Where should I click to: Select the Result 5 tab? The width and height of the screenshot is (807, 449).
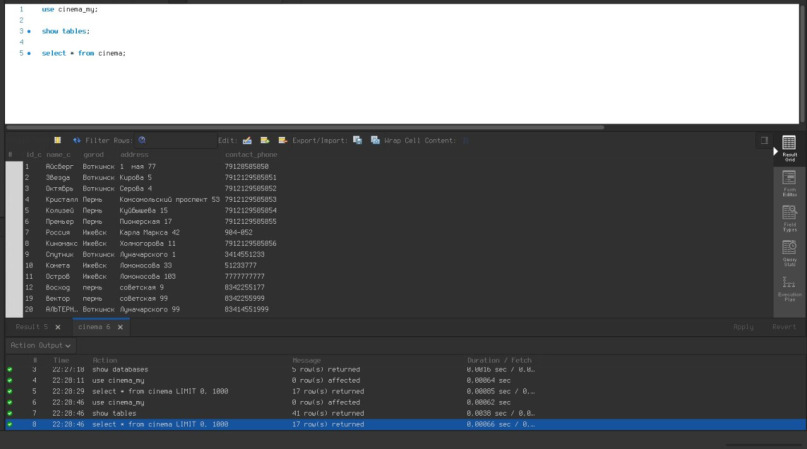[32, 327]
